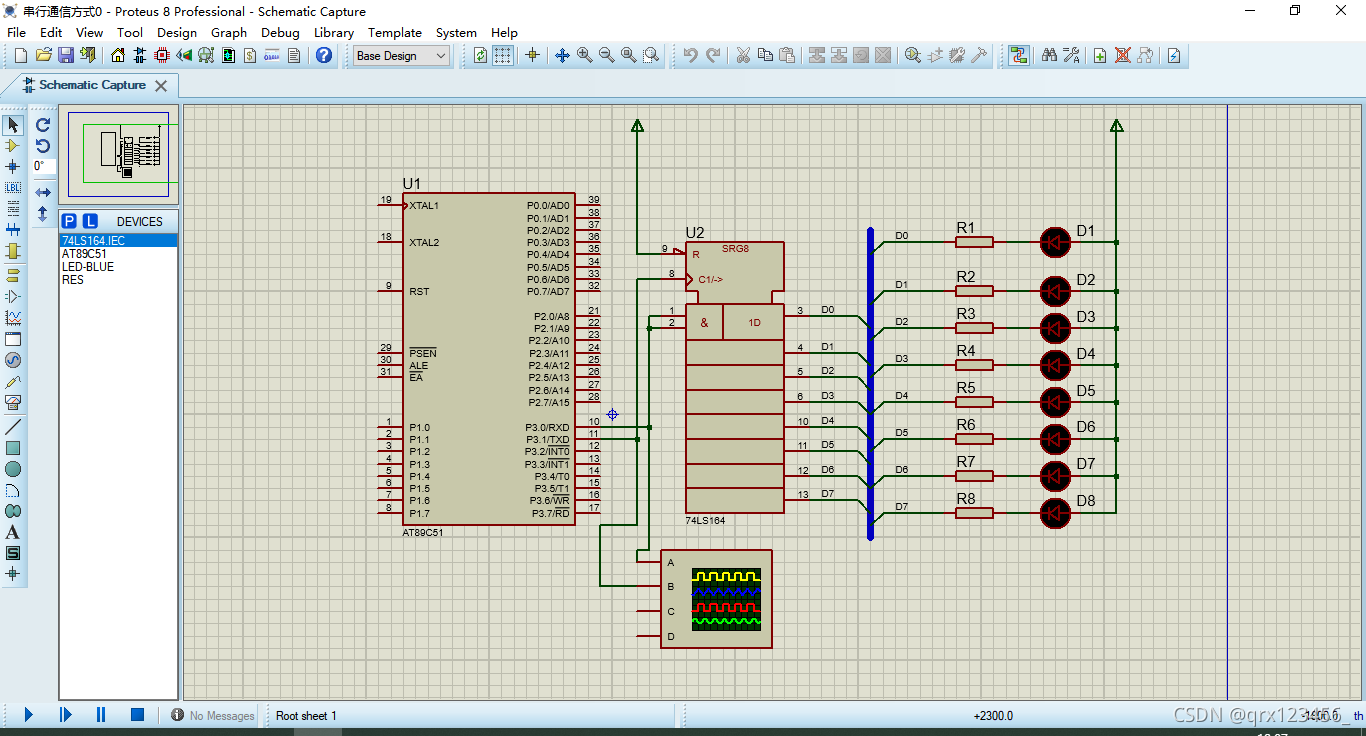Select the Subcircuit Mode tool
The width and height of the screenshot is (1366, 736).
click(x=13, y=251)
